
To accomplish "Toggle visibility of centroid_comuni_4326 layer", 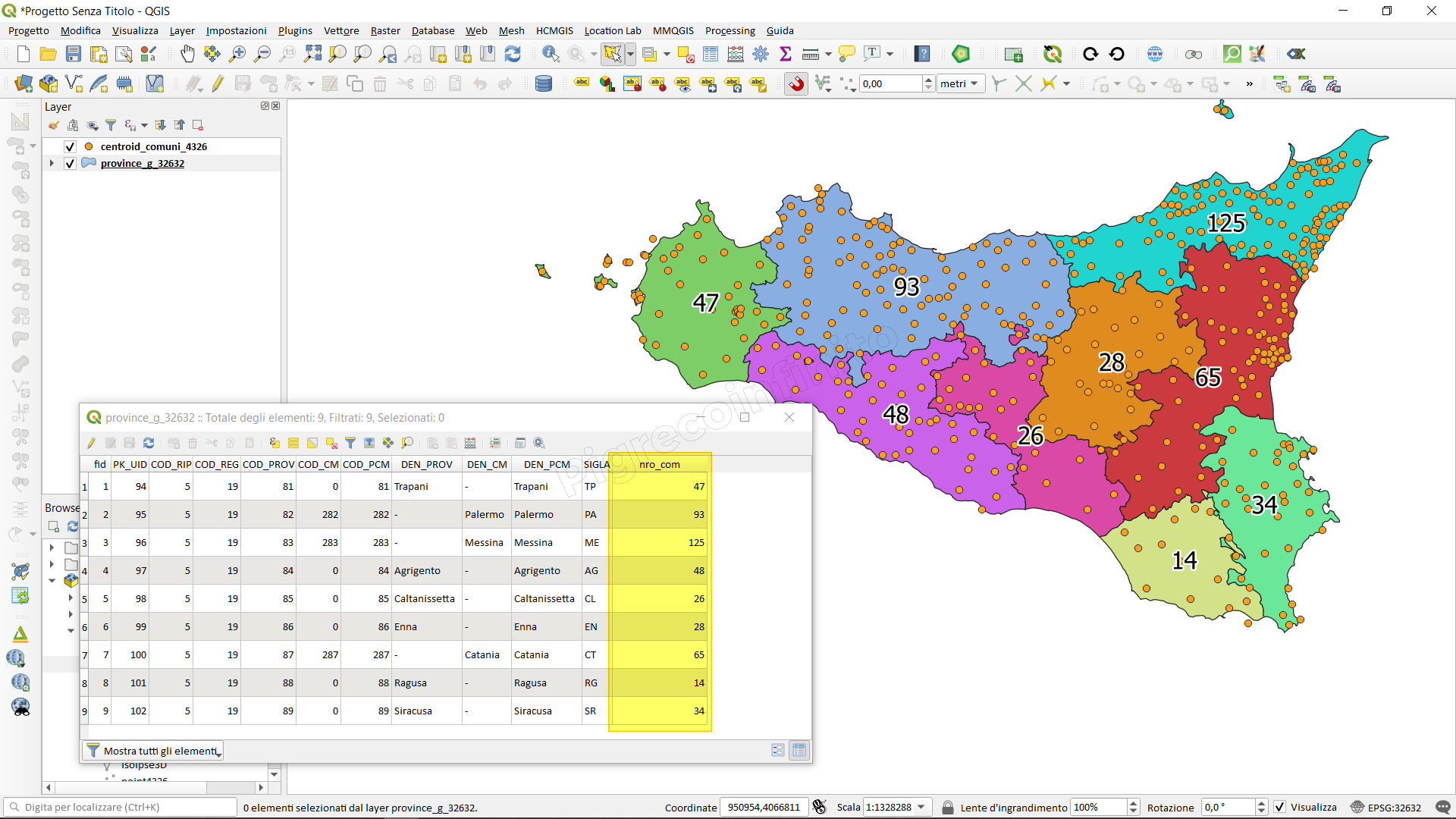I will click(x=71, y=146).
